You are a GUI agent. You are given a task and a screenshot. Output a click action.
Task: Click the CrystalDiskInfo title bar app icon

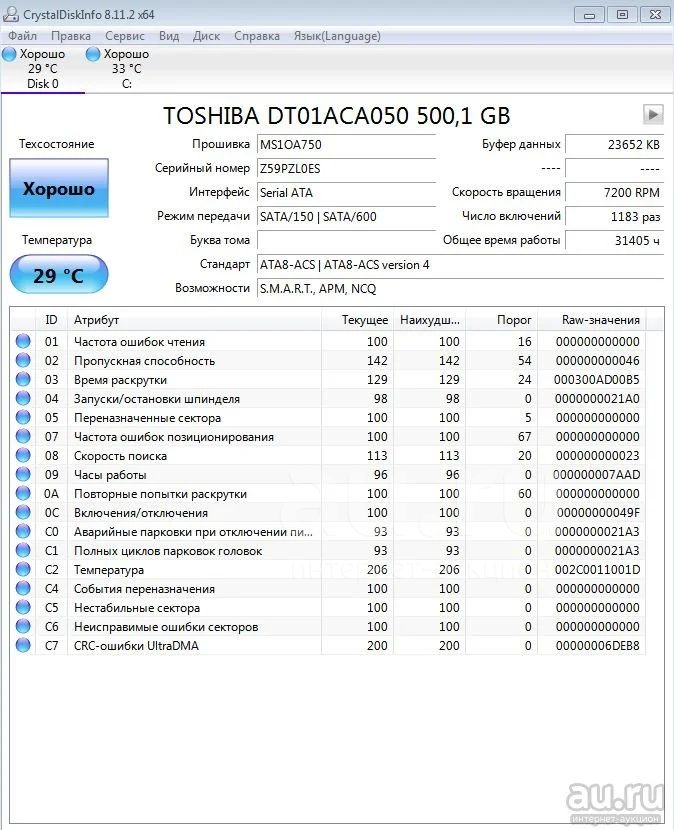(11, 14)
